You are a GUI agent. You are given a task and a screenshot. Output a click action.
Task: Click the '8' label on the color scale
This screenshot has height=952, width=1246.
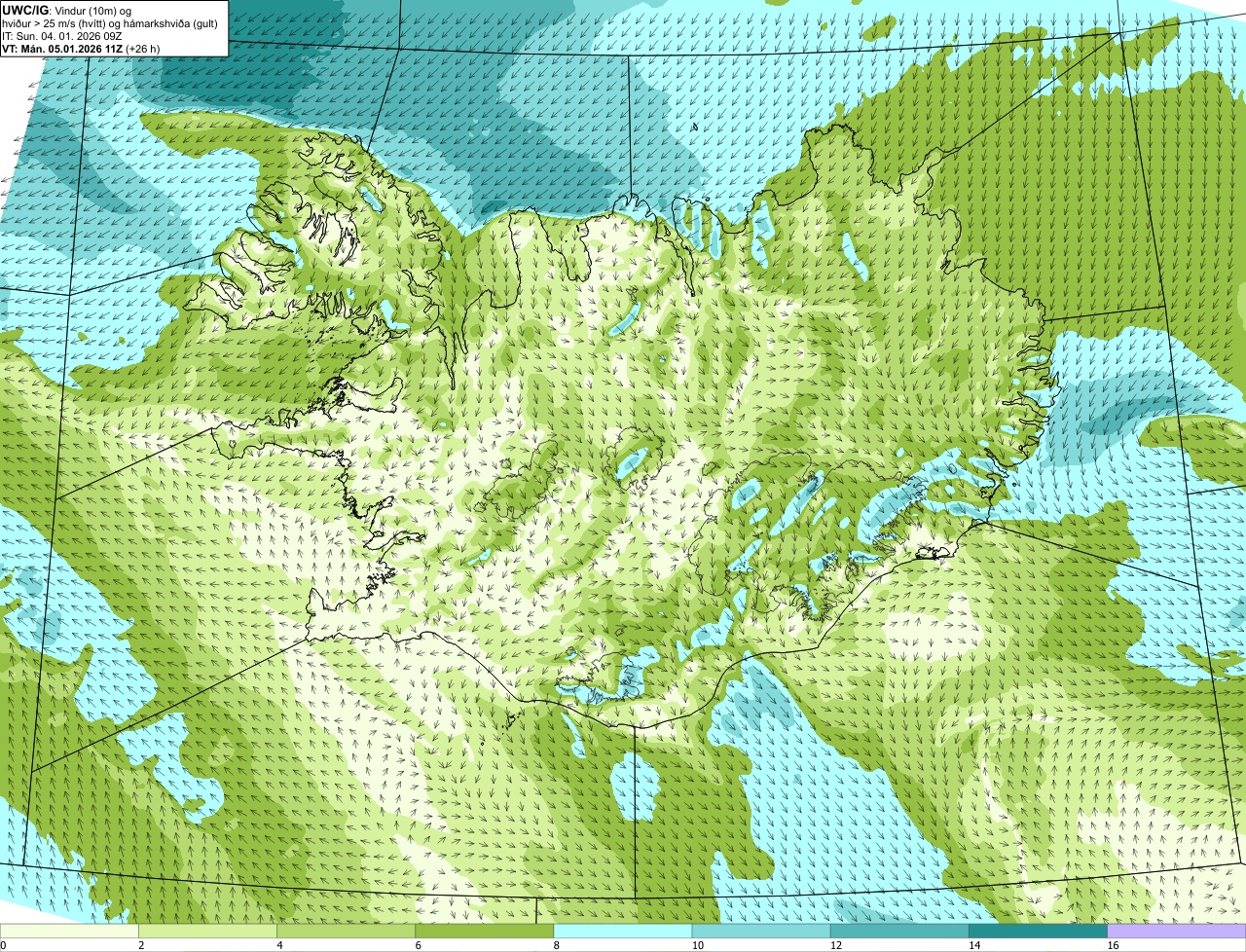pyautogui.click(x=557, y=945)
